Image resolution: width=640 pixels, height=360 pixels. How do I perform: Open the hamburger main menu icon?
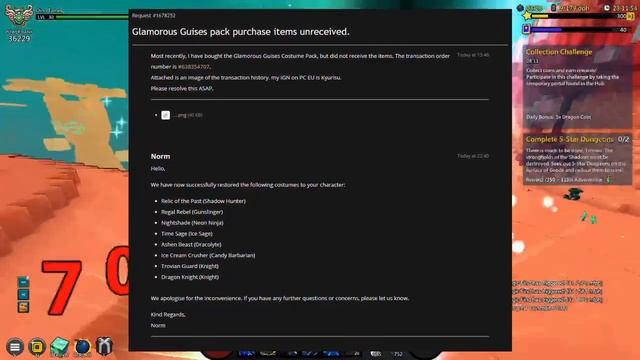point(15,347)
